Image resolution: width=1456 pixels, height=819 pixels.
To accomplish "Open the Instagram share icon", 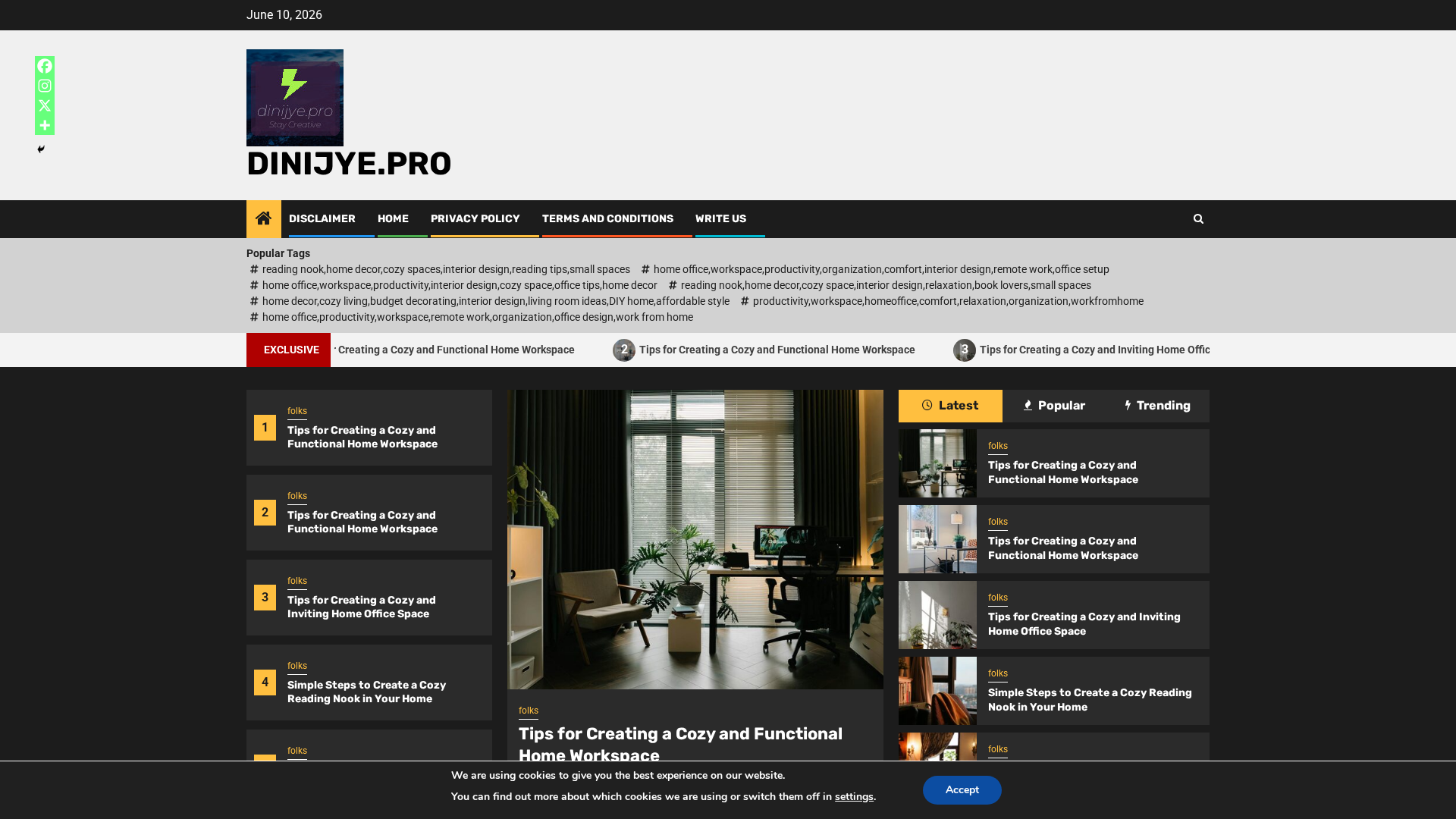I will point(45,86).
